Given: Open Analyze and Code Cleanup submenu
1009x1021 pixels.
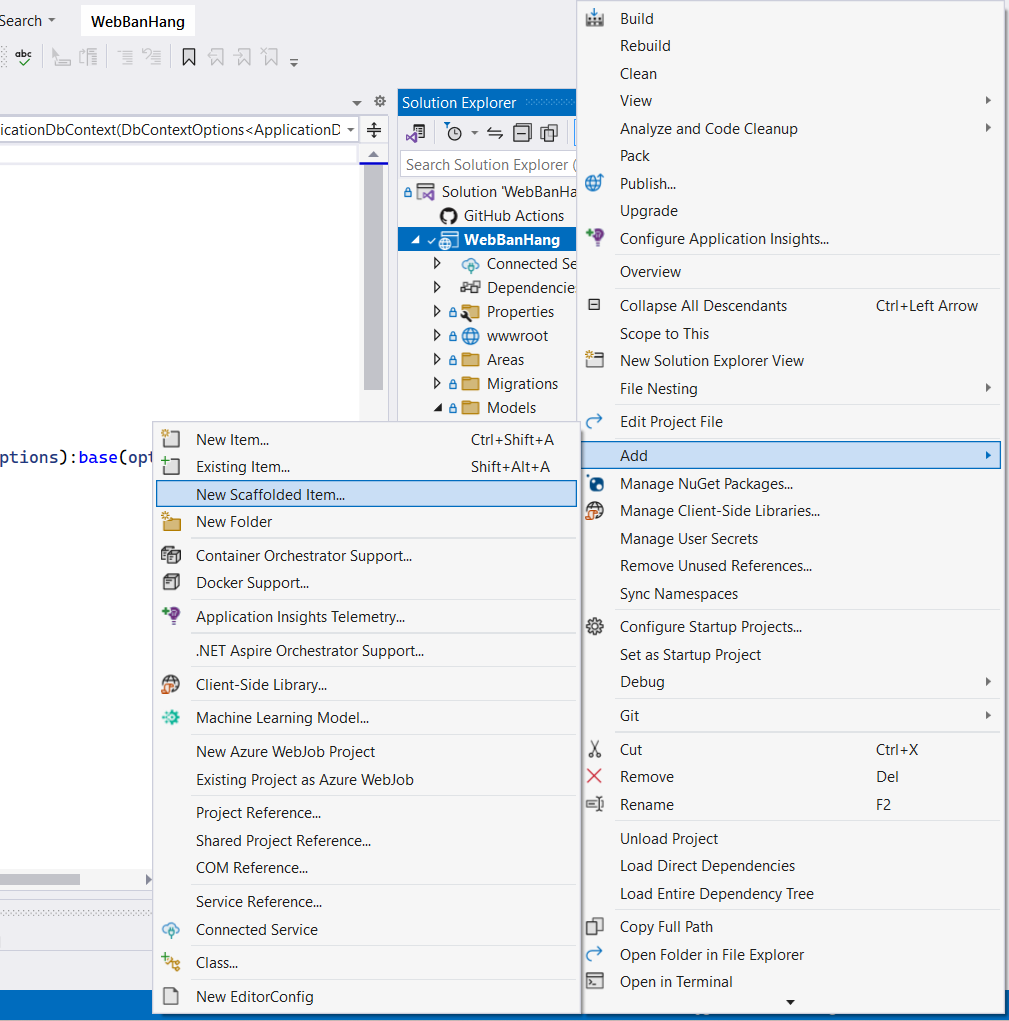Looking at the screenshot, I should pyautogui.click(x=790, y=128).
